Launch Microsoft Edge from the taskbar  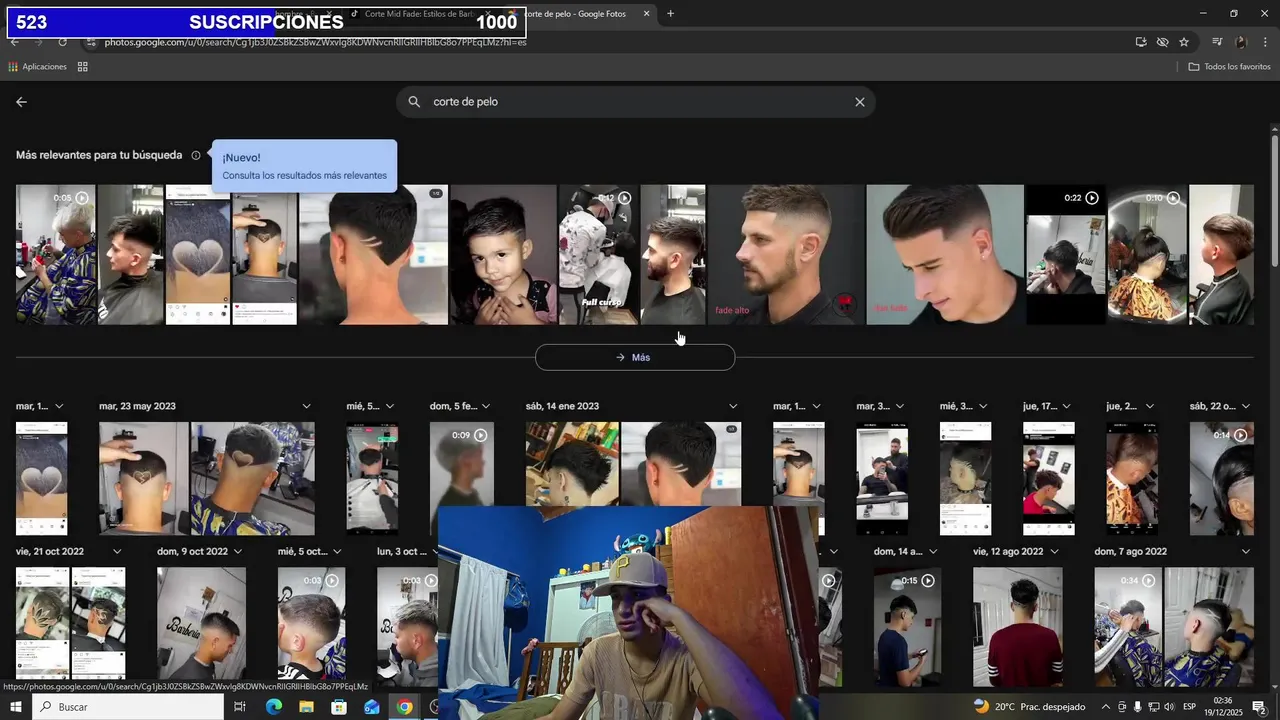273,707
